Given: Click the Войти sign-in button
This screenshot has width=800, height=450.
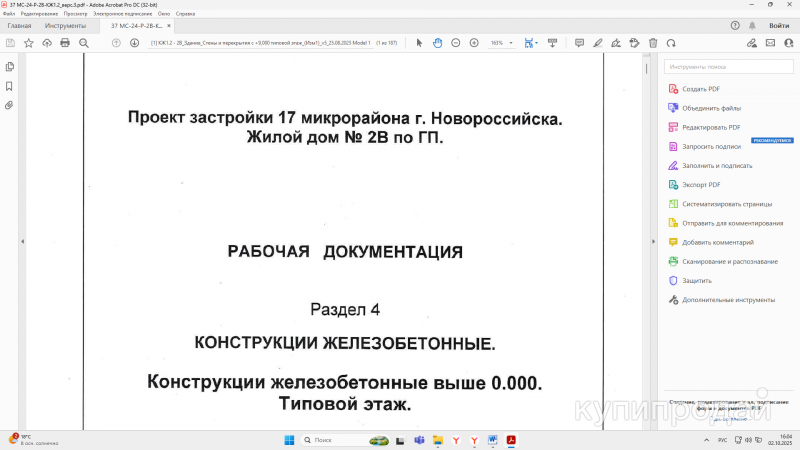Looking at the screenshot, I should pos(779,26).
